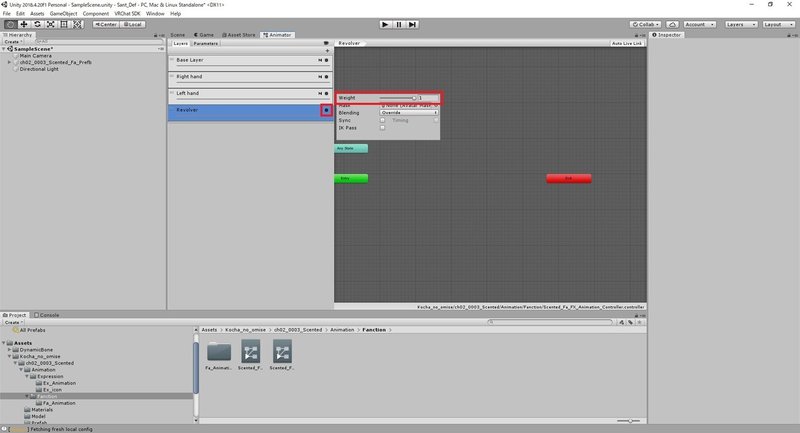Image resolution: width=800 pixels, height=433 pixels.
Task: Switch to the Parameters tab in Animator
Action: (x=206, y=43)
